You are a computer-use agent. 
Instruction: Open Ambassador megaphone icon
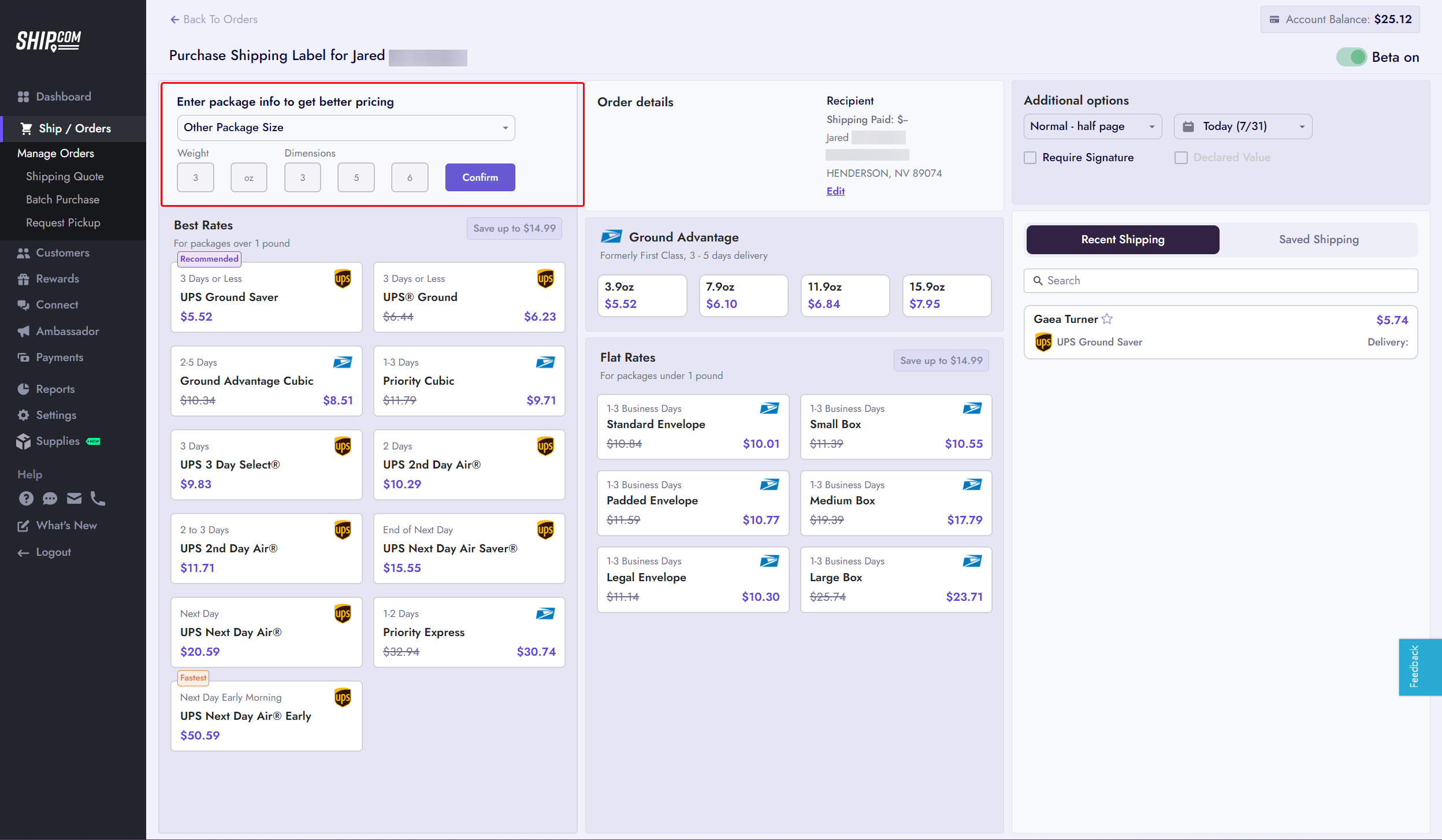coord(23,331)
